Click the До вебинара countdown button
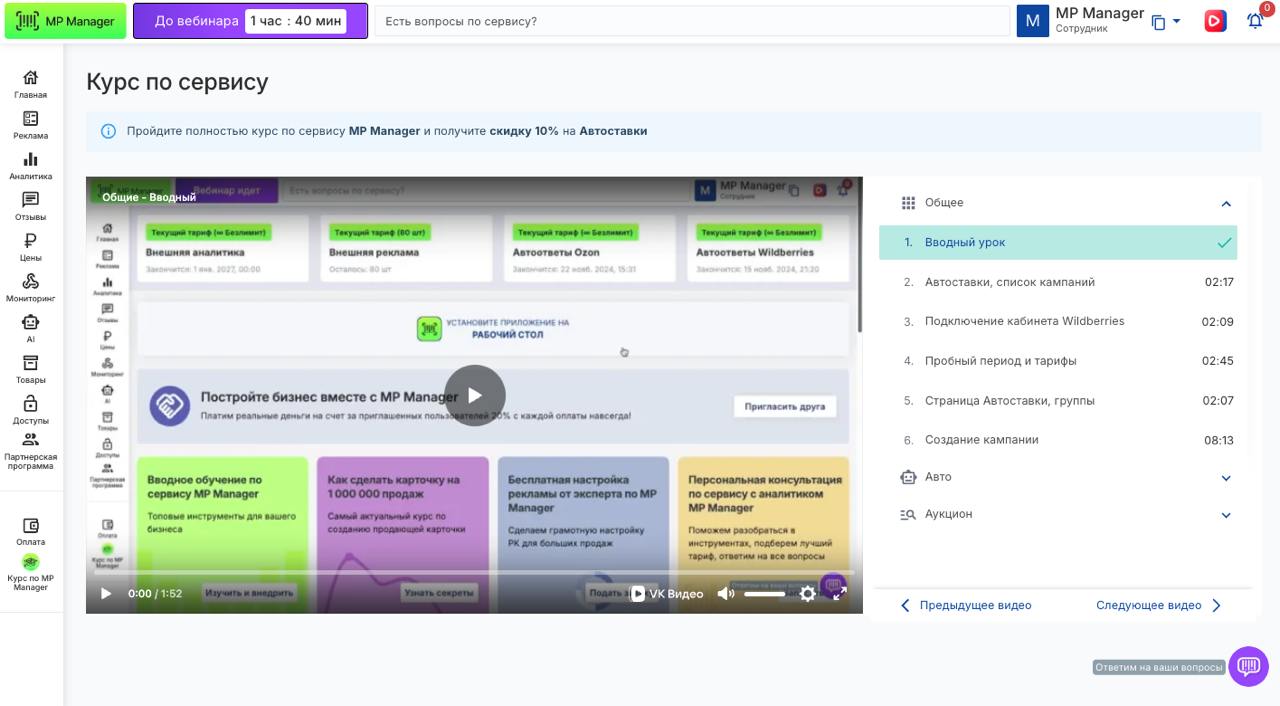1280x706 pixels. (250, 21)
